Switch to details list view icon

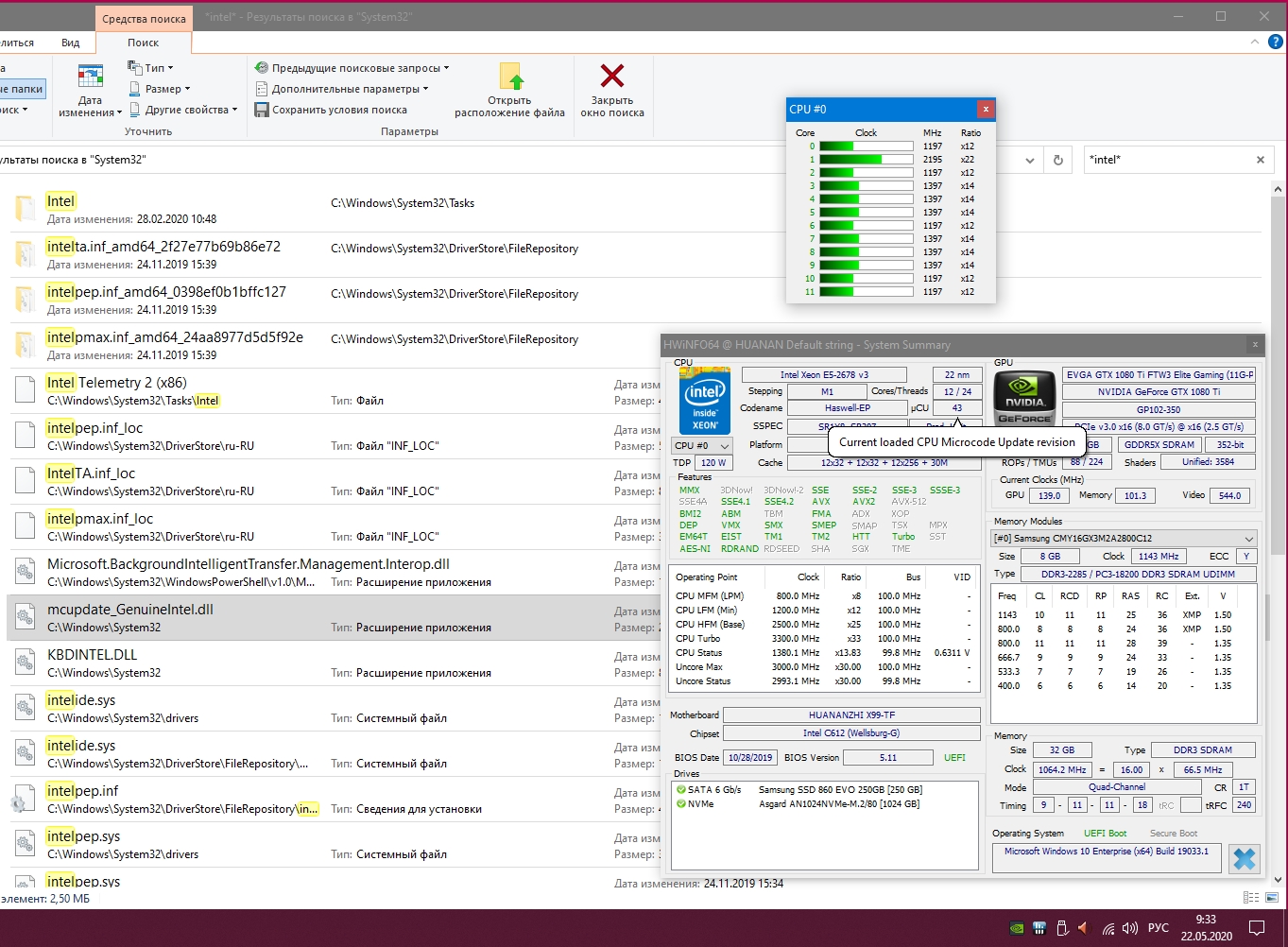click(x=1251, y=897)
